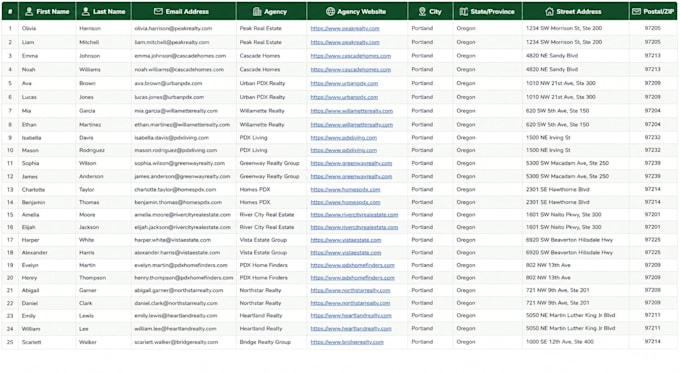
Task: Open Amelia Moore's rivercityrealestate.com link
Action: point(354,215)
